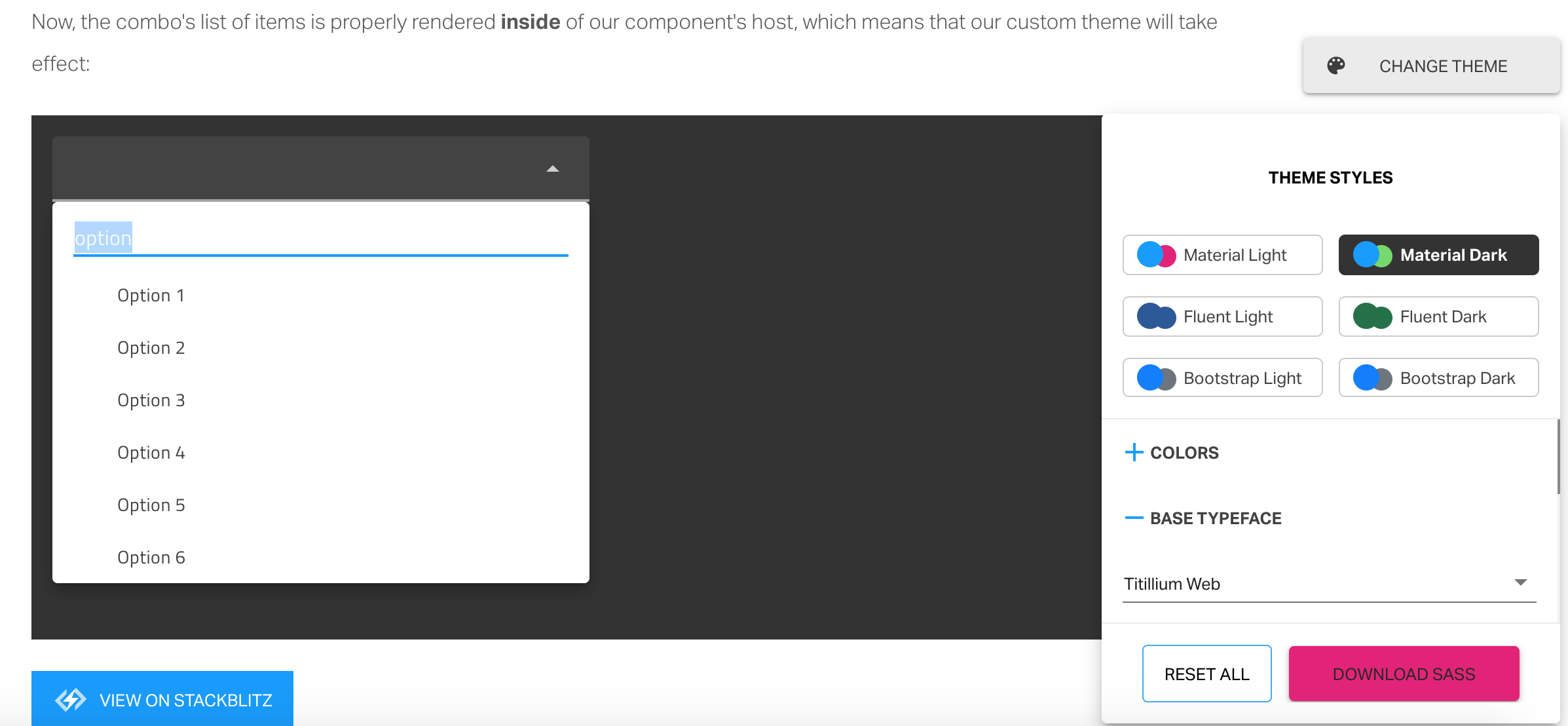The height and width of the screenshot is (726, 1568).
Task: Enable the Fluent Light theme style
Action: (1222, 316)
